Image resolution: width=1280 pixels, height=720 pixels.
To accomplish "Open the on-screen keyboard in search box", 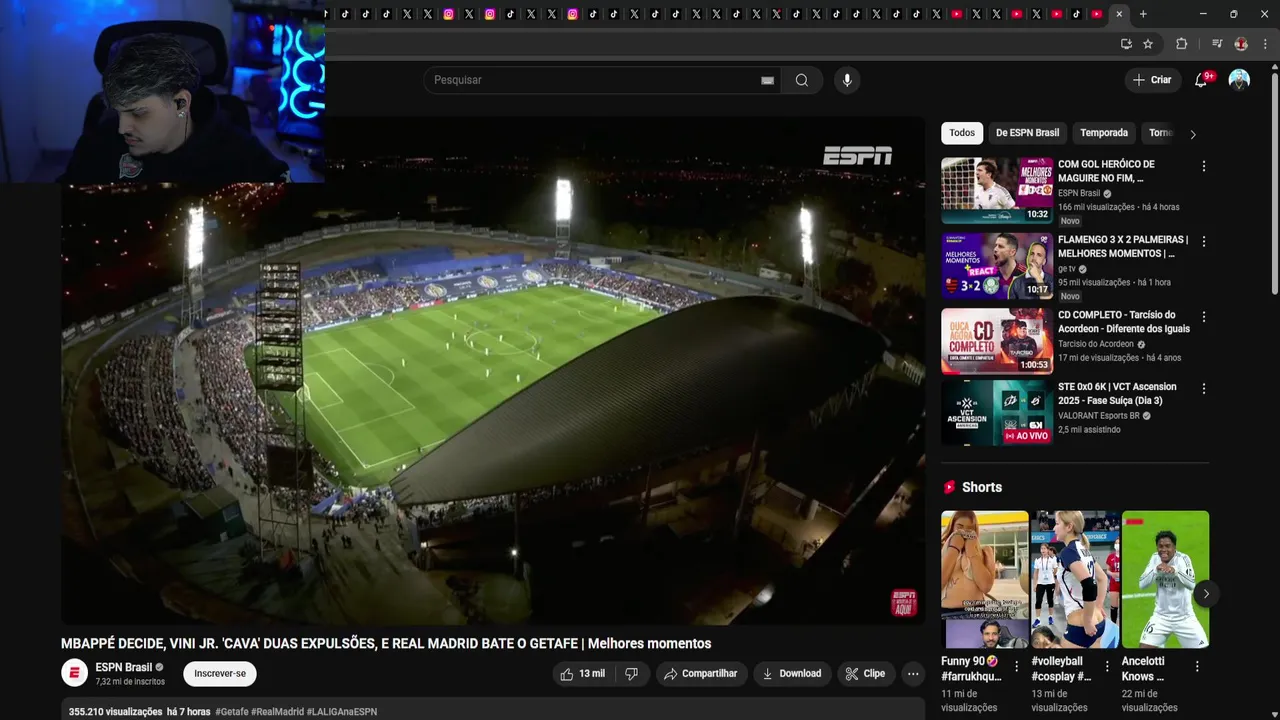I will pyautogui.click(x=767, y=80).
